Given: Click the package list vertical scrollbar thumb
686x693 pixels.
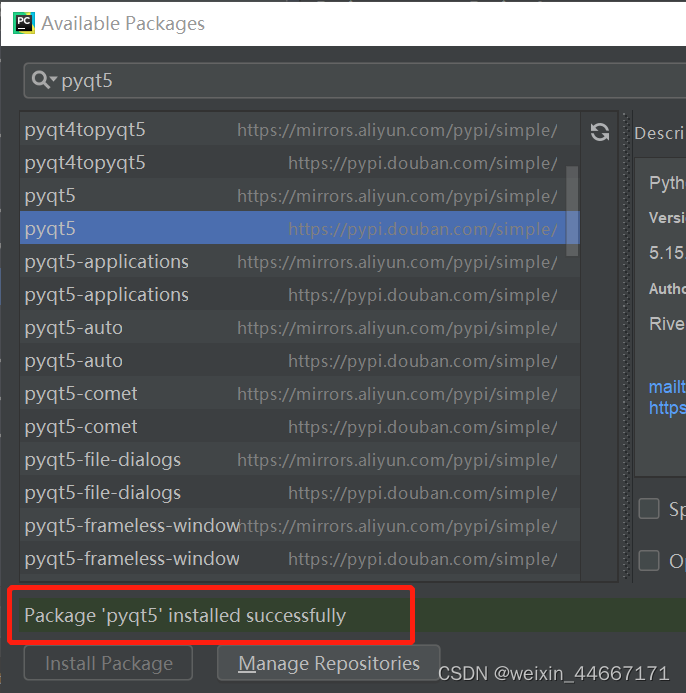Looking at the screenshot, I should tap(572, 211).
